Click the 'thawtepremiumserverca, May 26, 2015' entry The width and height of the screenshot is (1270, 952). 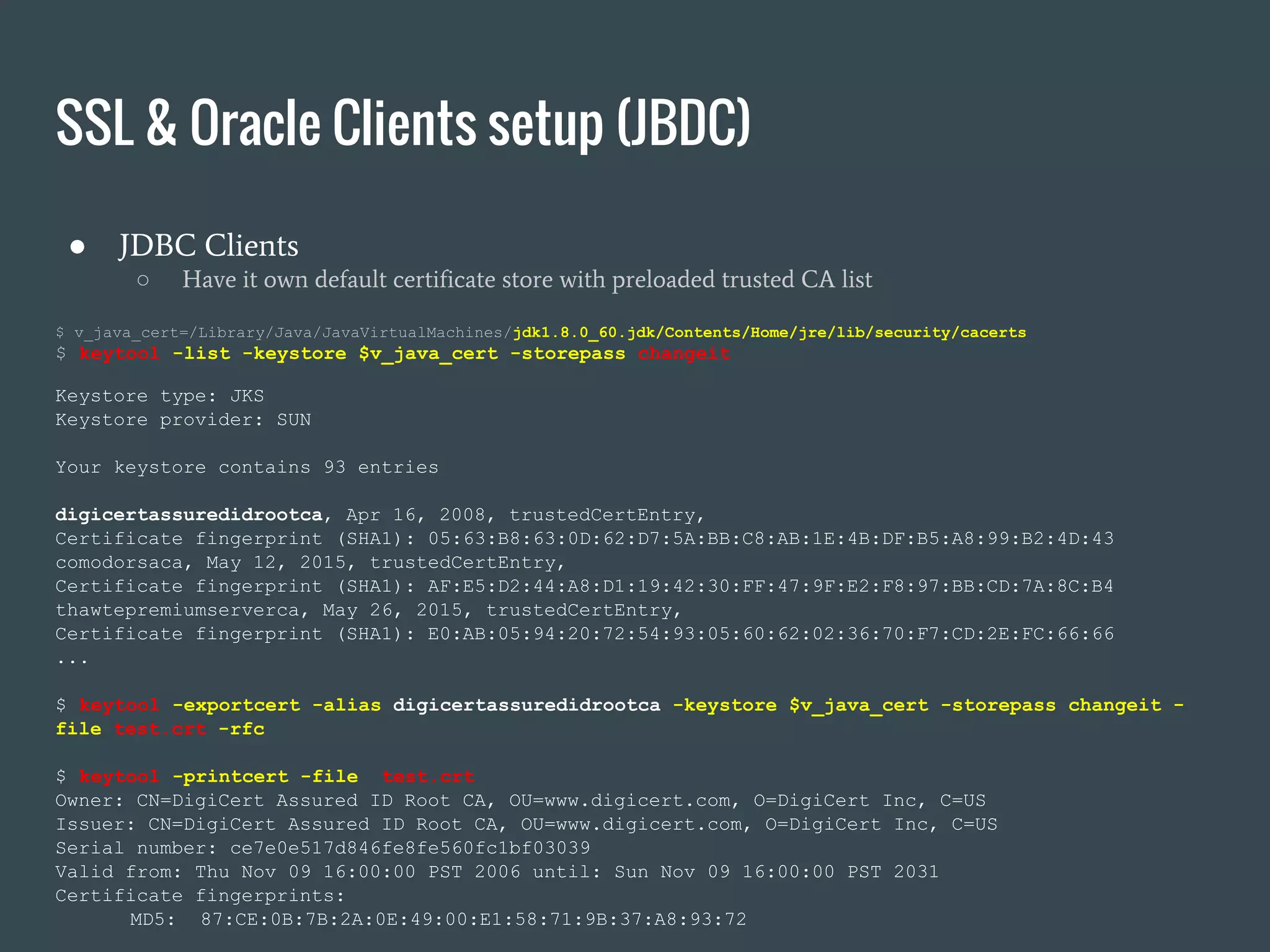click(x=368, y=610)
